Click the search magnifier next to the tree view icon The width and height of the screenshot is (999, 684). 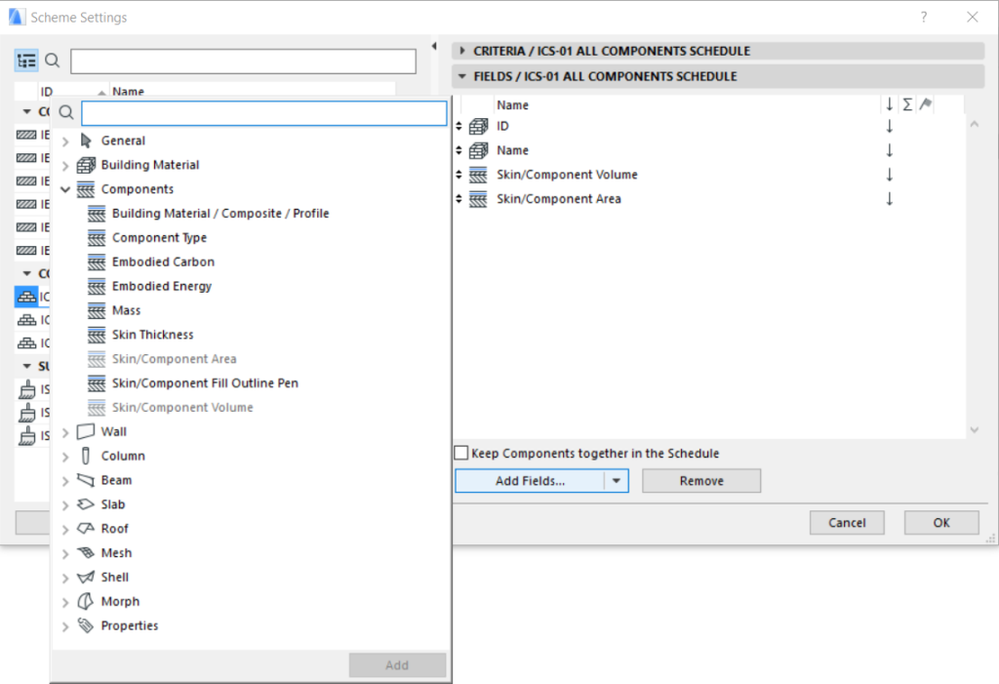52,61
